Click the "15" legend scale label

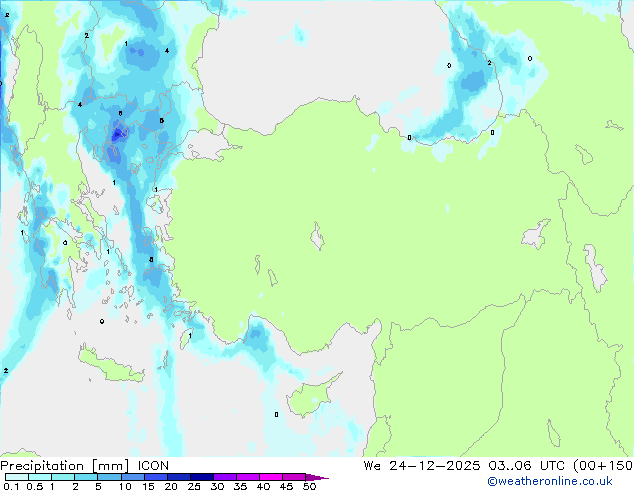(148, 486)
